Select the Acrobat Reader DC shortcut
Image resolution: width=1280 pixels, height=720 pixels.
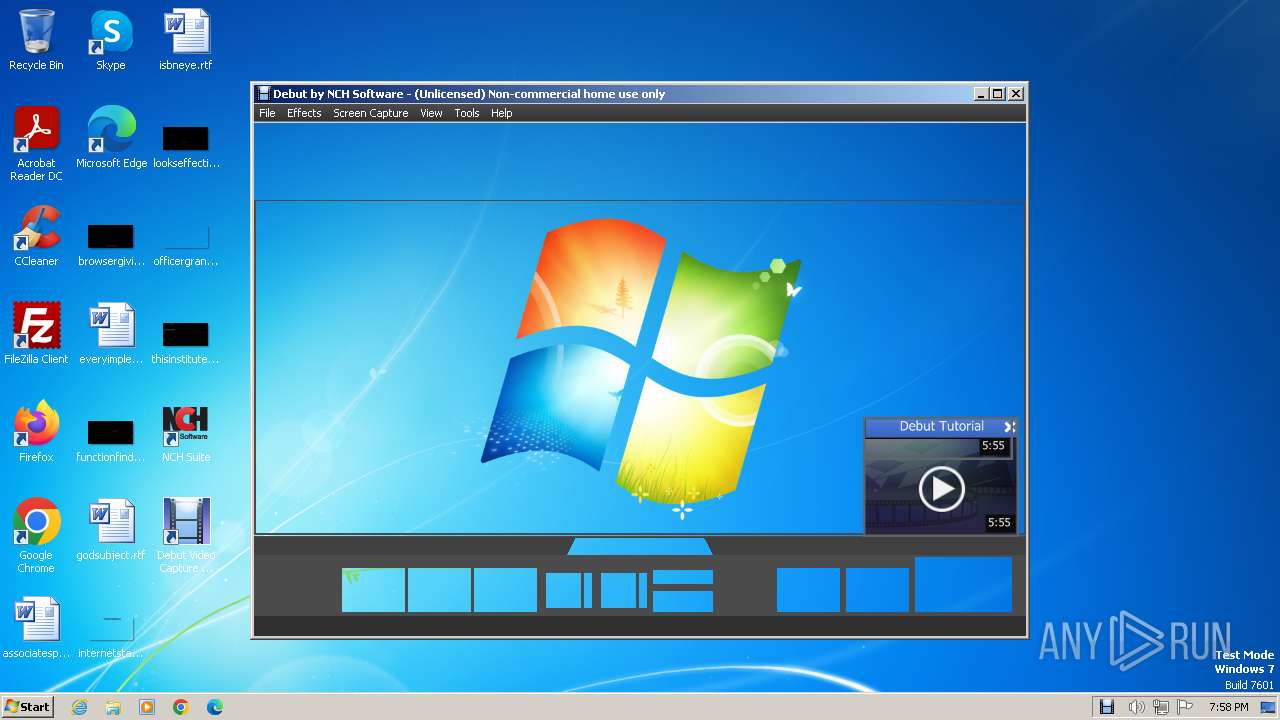pos(36,144)
